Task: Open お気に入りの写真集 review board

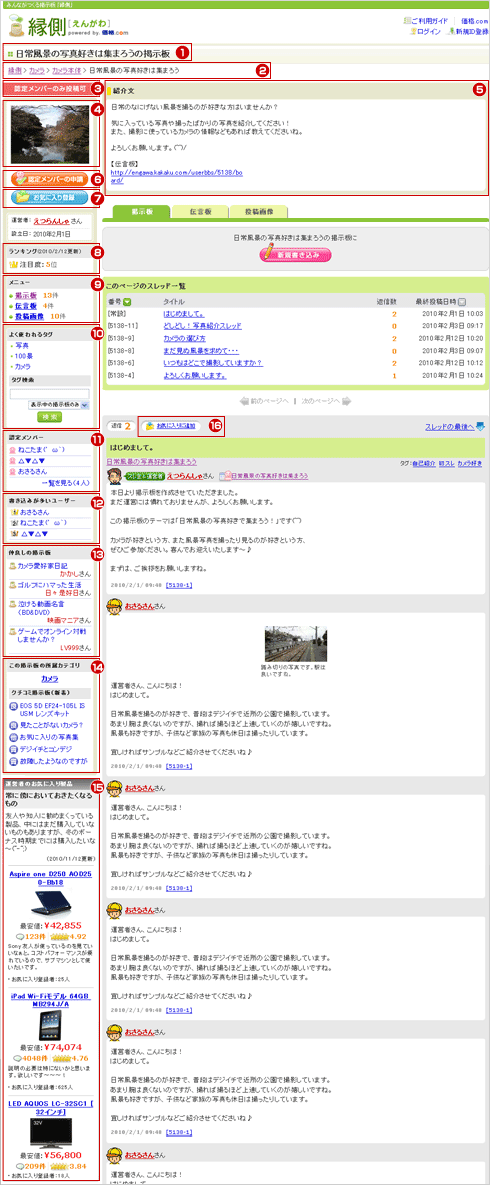Action: [x=48, y=736]
